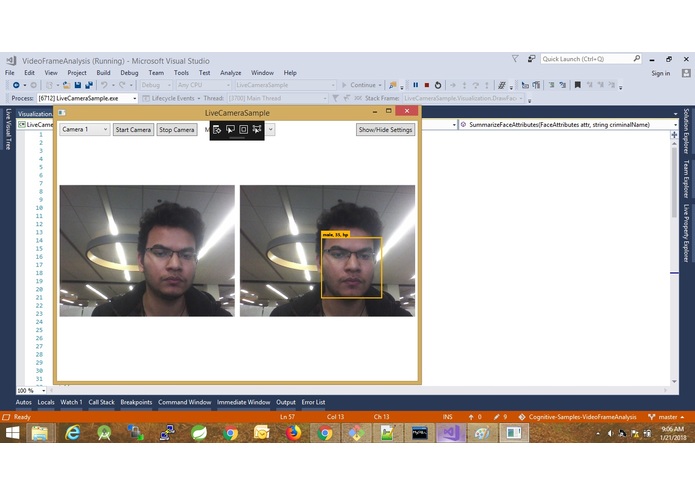Image resolution: width=695 pixels, height=494 pixels.
Task: Click the feedback icon beside Quick Launch
Action: [x=531, y=59]
